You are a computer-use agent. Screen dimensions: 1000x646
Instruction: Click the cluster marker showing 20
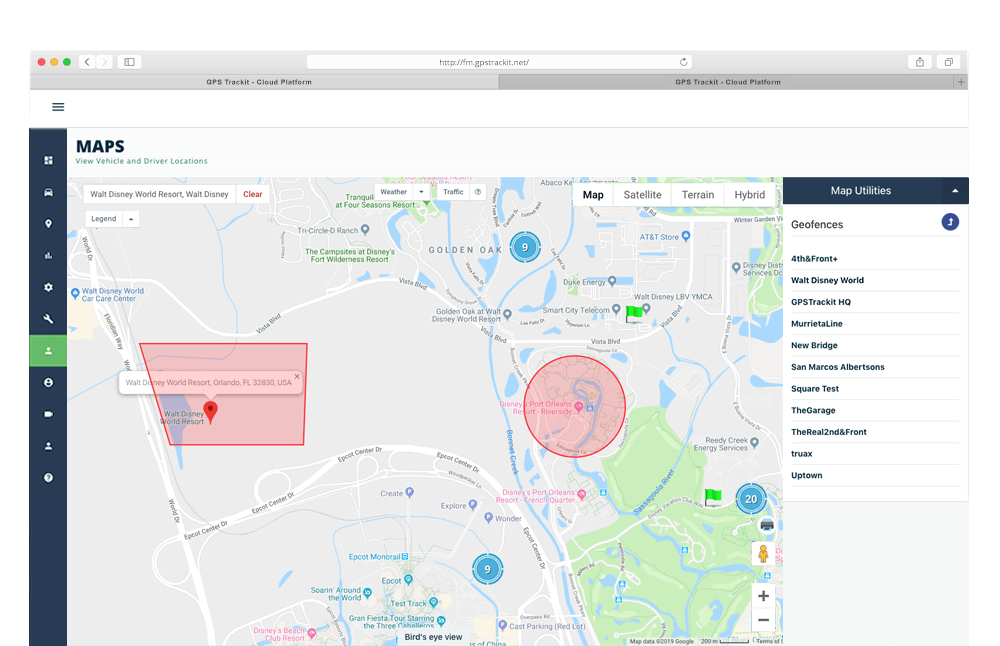click(751, 499)
